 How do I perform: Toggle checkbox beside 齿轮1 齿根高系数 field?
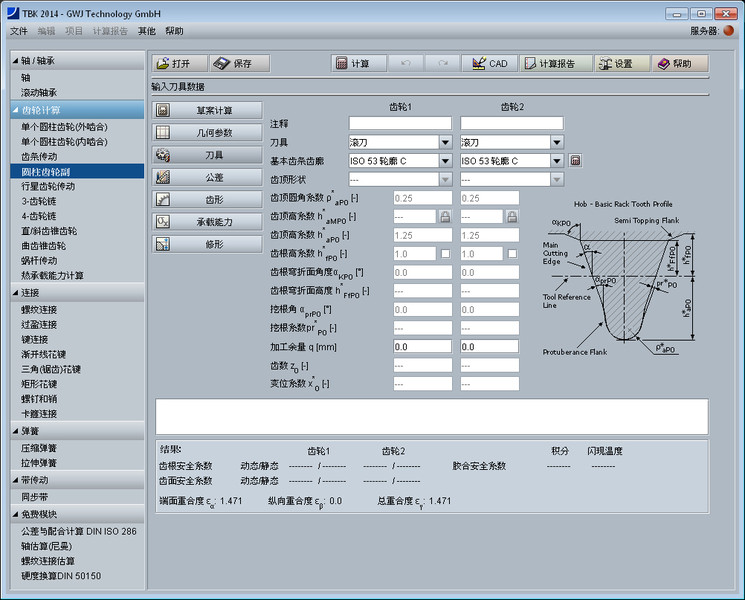445,254
